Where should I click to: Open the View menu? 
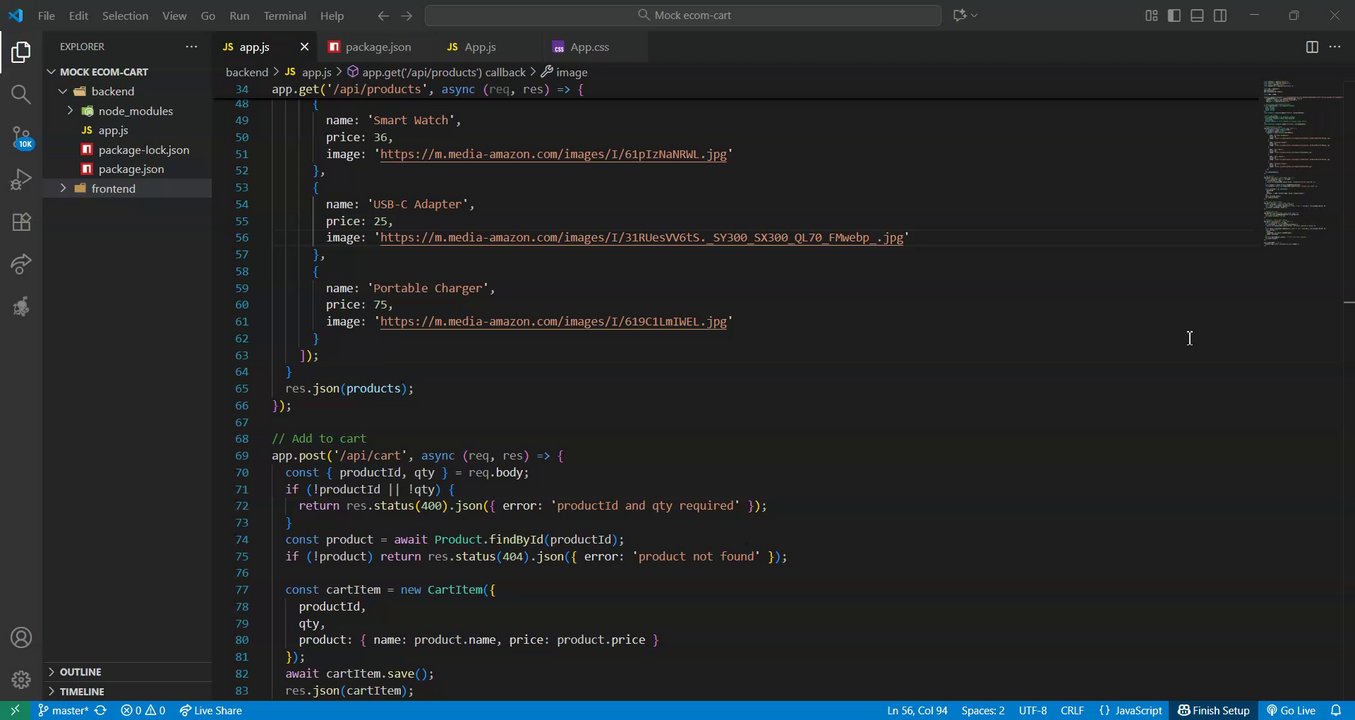[x=174, y=16]
